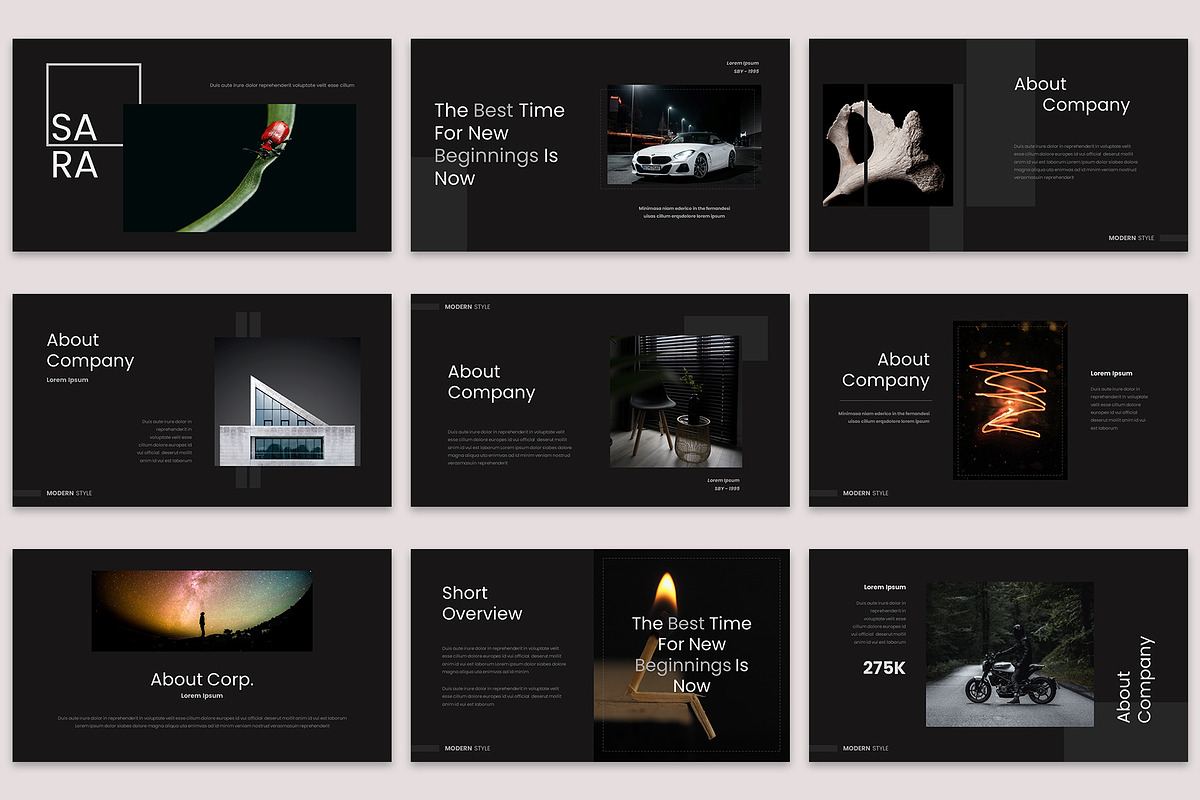The image size is (1200, 800).
Task: Click the 'MODERN STYLE' label on the motorcycle slide
Action: coord(866,748)
